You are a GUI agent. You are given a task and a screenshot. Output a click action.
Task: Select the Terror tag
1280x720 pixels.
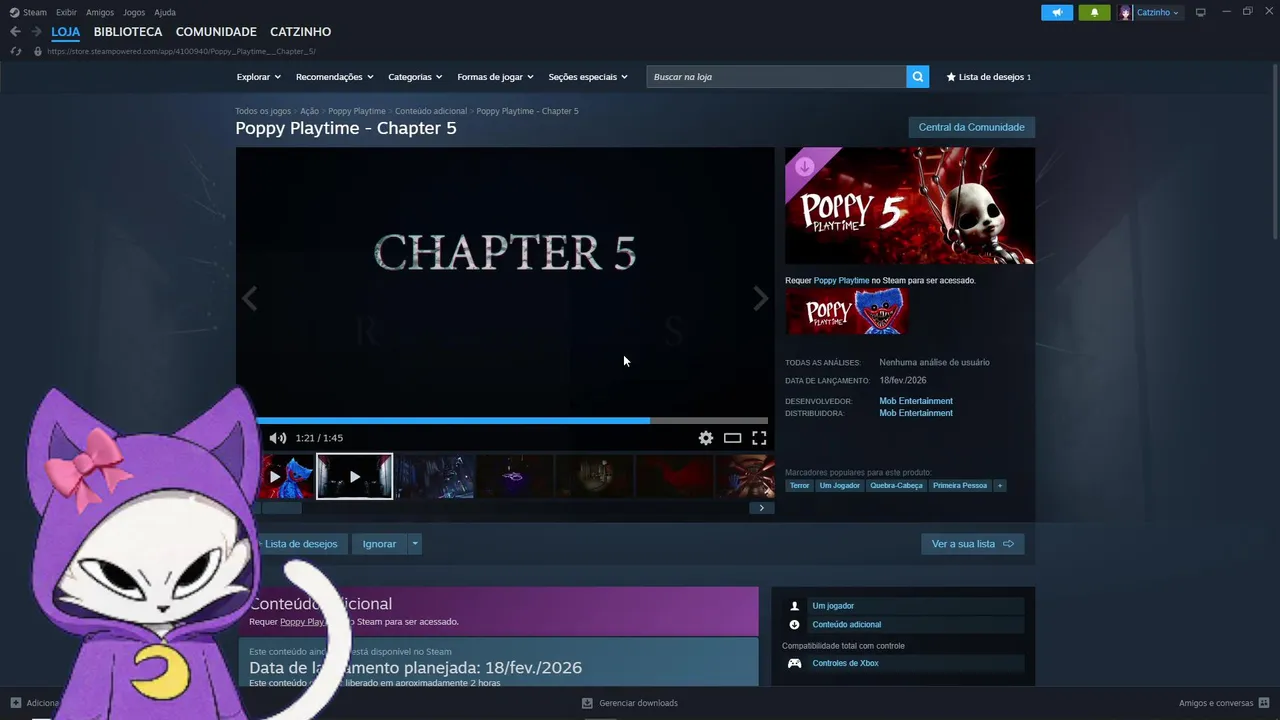pyautogui.click(x=799, y=485)
